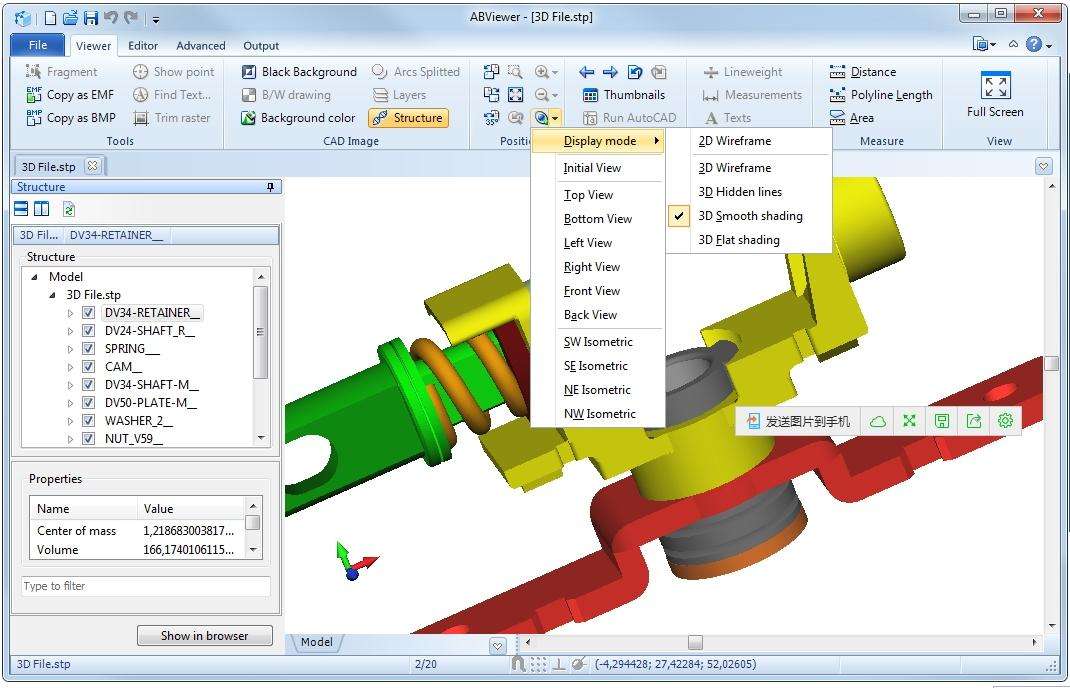
Task: Uncheck DV34-RETAINER__ checkbox
Action: click(88, 313)
